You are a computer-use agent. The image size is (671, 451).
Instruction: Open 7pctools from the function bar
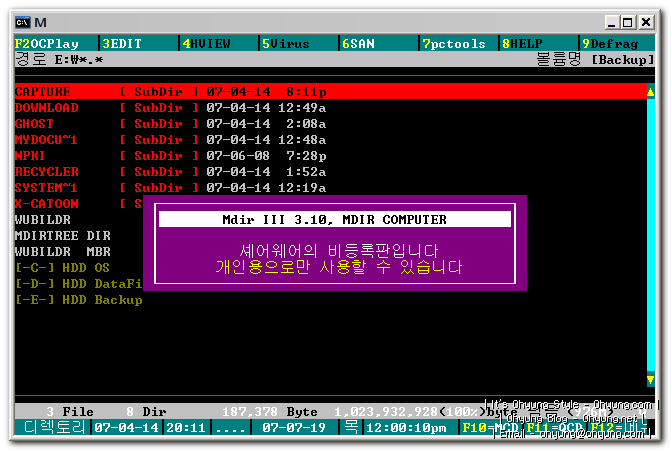(454, 44)
